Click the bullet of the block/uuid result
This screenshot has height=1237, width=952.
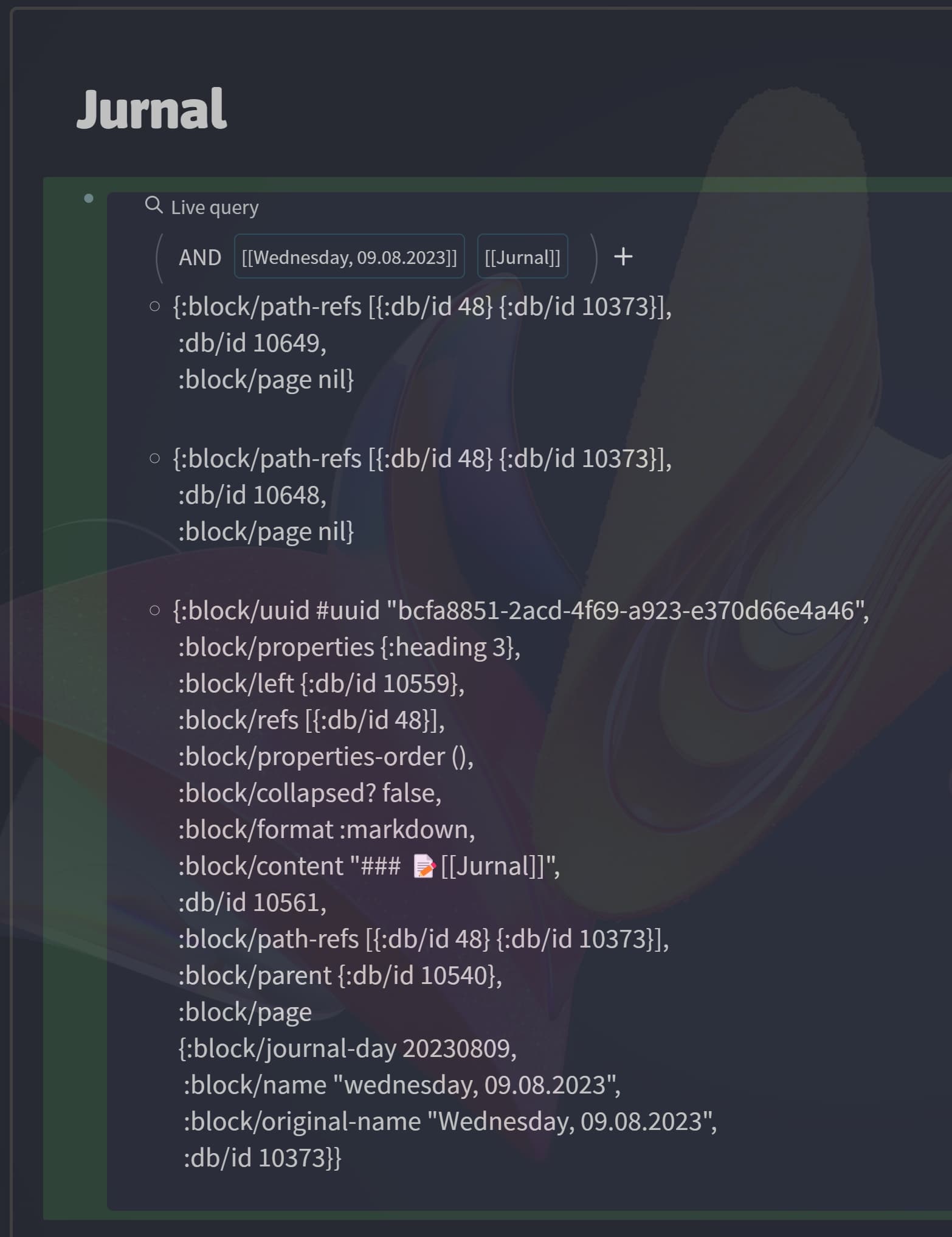pos(154,611)
